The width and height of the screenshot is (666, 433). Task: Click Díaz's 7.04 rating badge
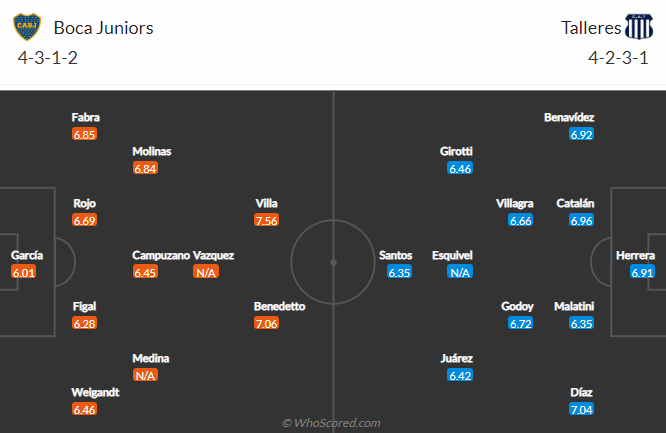(x=581, y=410)
